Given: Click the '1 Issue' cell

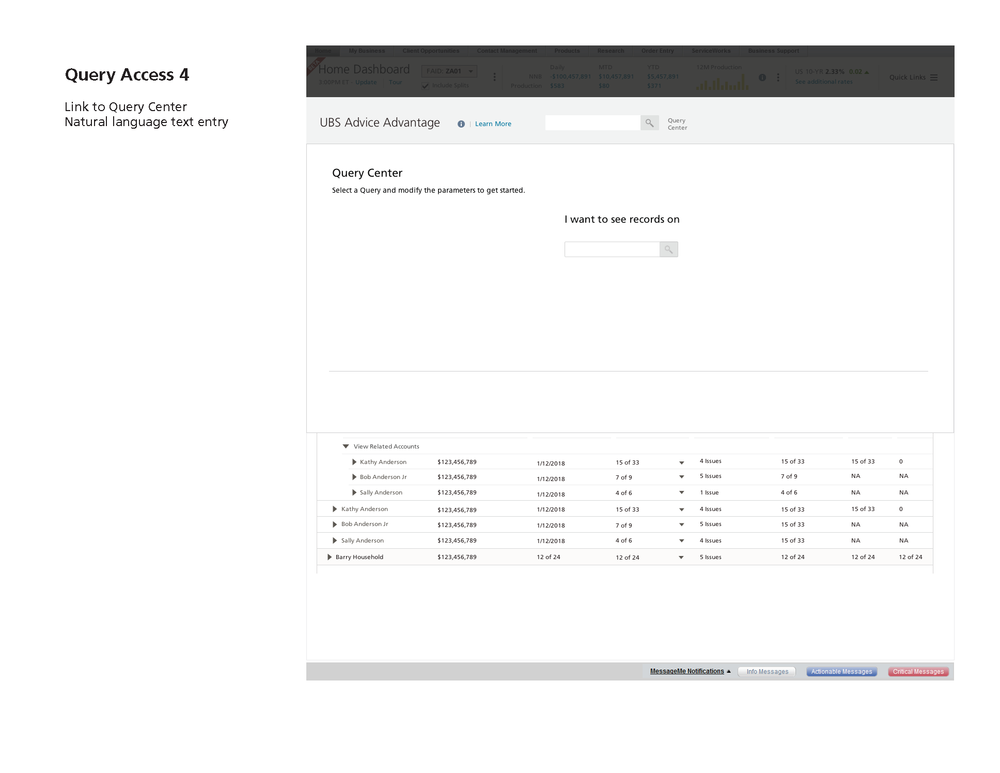Looking at the screenshot, I should (709, 492).
